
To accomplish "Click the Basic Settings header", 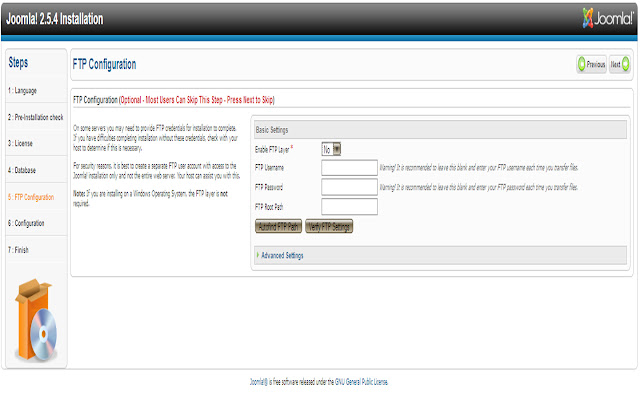I will (440, 130).
